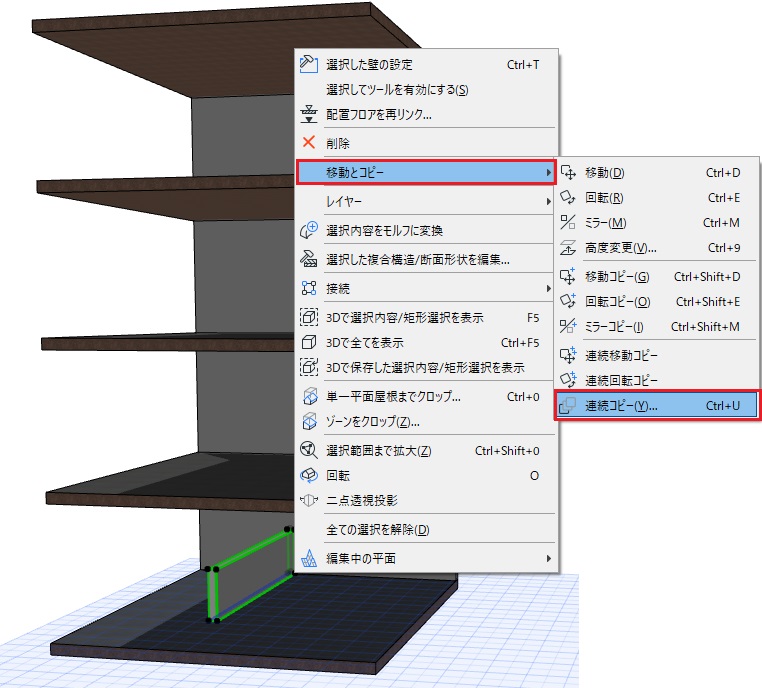Select 移動コピー(G) submenu entry
The height and width of the screenshot is (688, 762).
[x=657, y=276]
